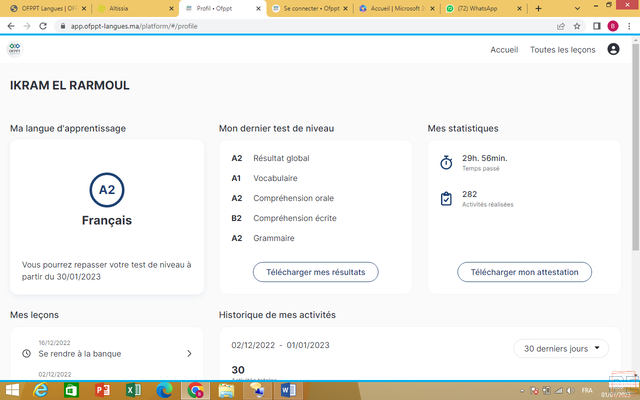Close the Altissia tab

[171, 9]
